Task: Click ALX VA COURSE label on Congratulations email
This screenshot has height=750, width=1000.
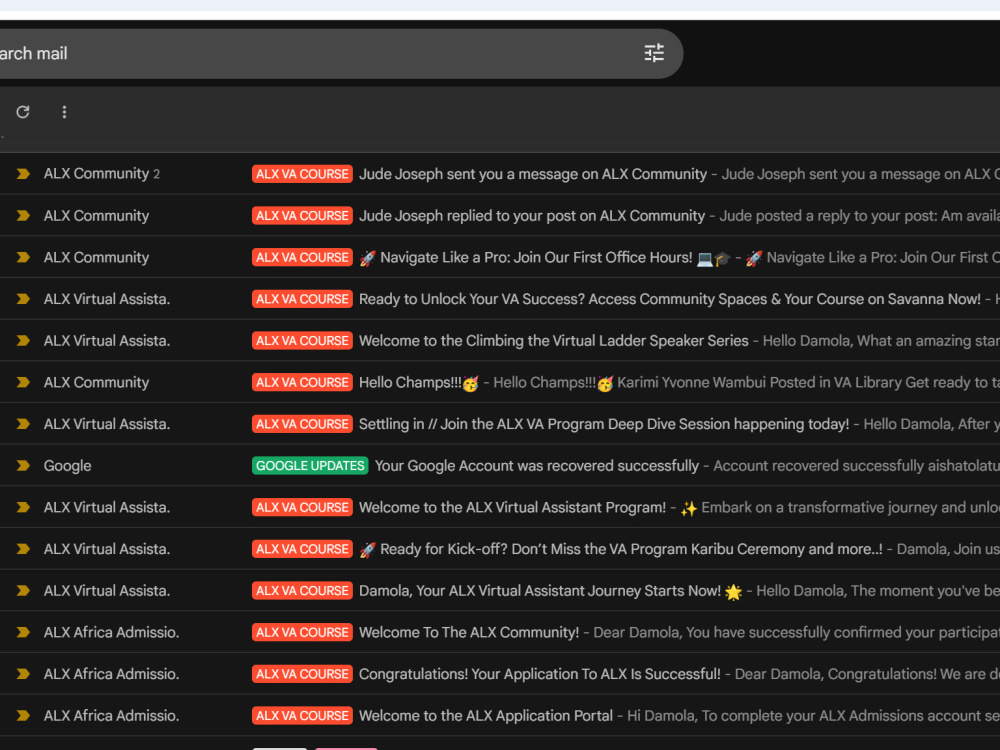Action: (x=302, y=674)
